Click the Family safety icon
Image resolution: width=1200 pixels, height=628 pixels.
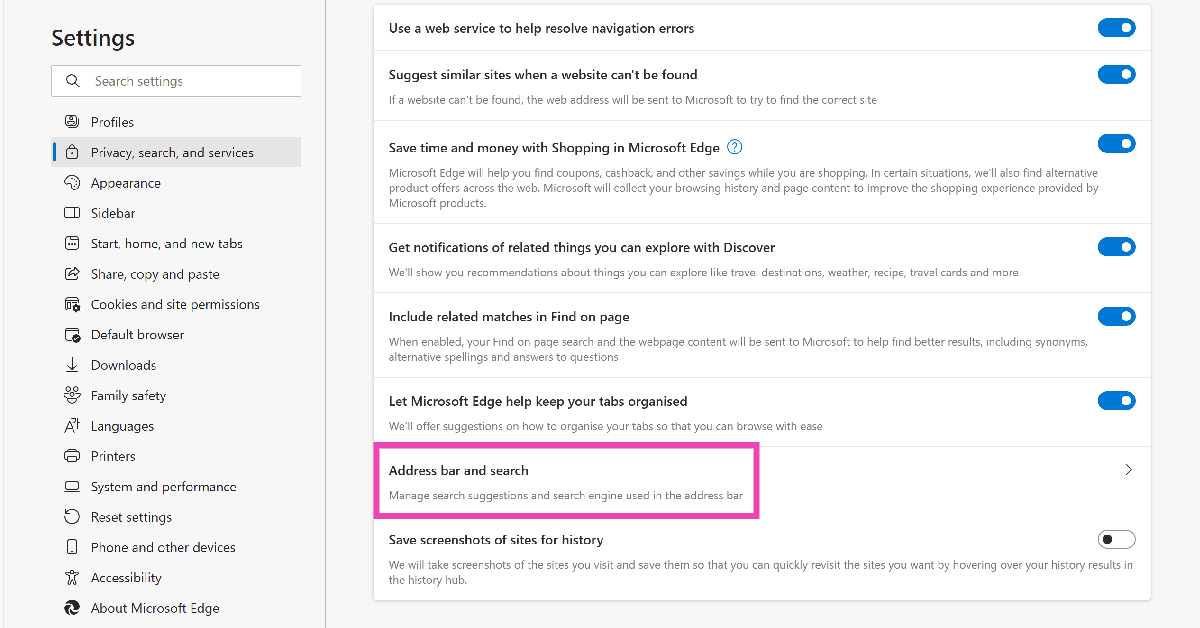pyautogui.click(x=72, y=395)
